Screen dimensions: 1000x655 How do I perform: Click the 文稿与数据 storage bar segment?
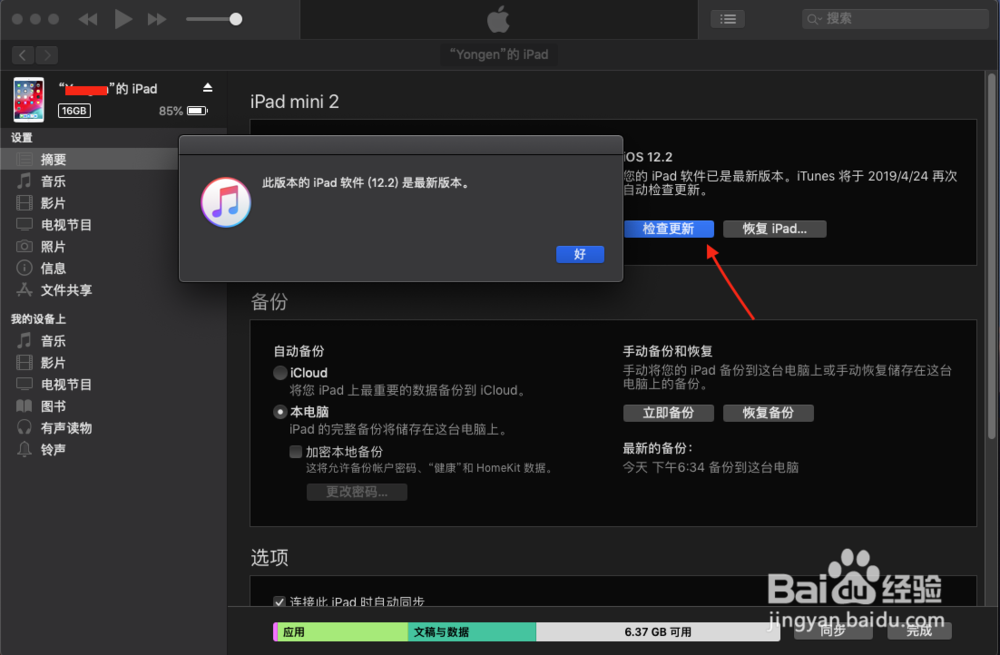(472, 632)
